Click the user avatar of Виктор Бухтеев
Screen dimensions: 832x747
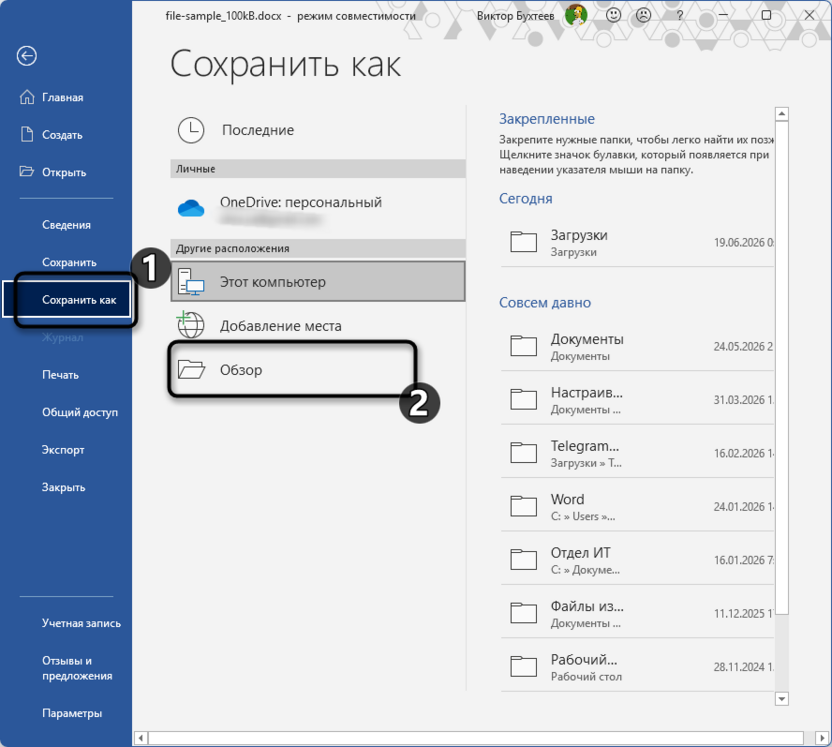click(575, 15)
